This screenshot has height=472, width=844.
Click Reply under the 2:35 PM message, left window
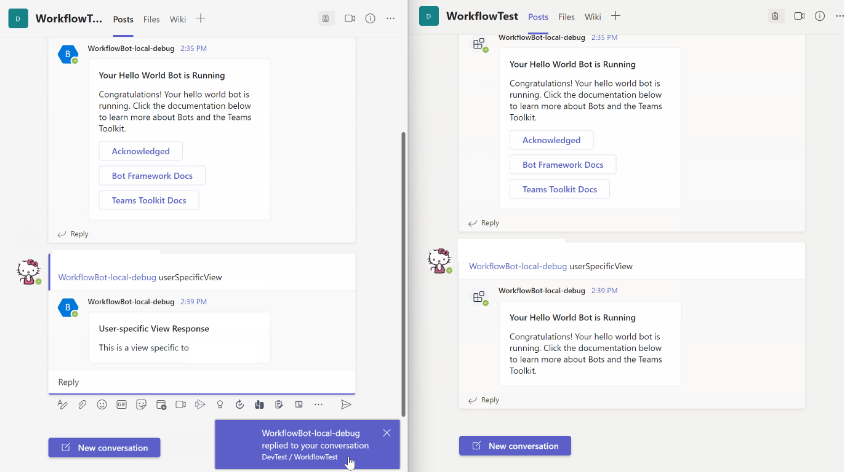tap(73, 234)
